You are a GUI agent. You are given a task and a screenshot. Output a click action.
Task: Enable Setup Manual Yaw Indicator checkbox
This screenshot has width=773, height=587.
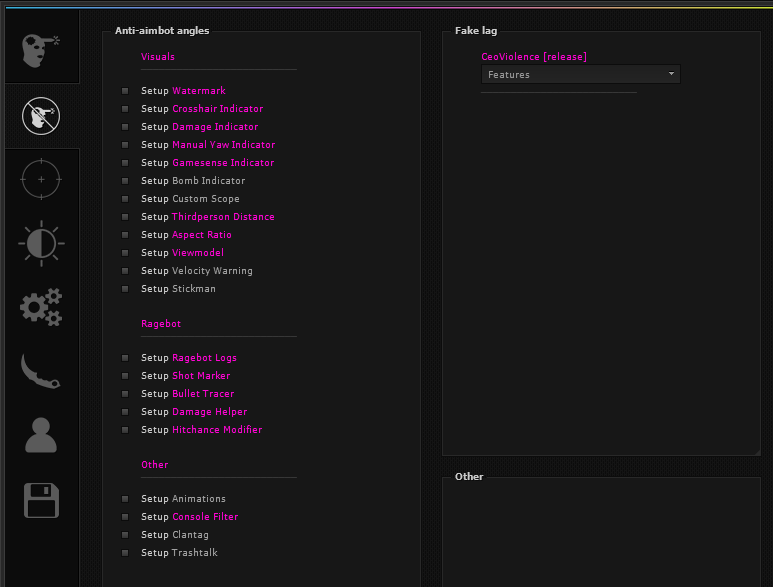click(x=125, y=145)
